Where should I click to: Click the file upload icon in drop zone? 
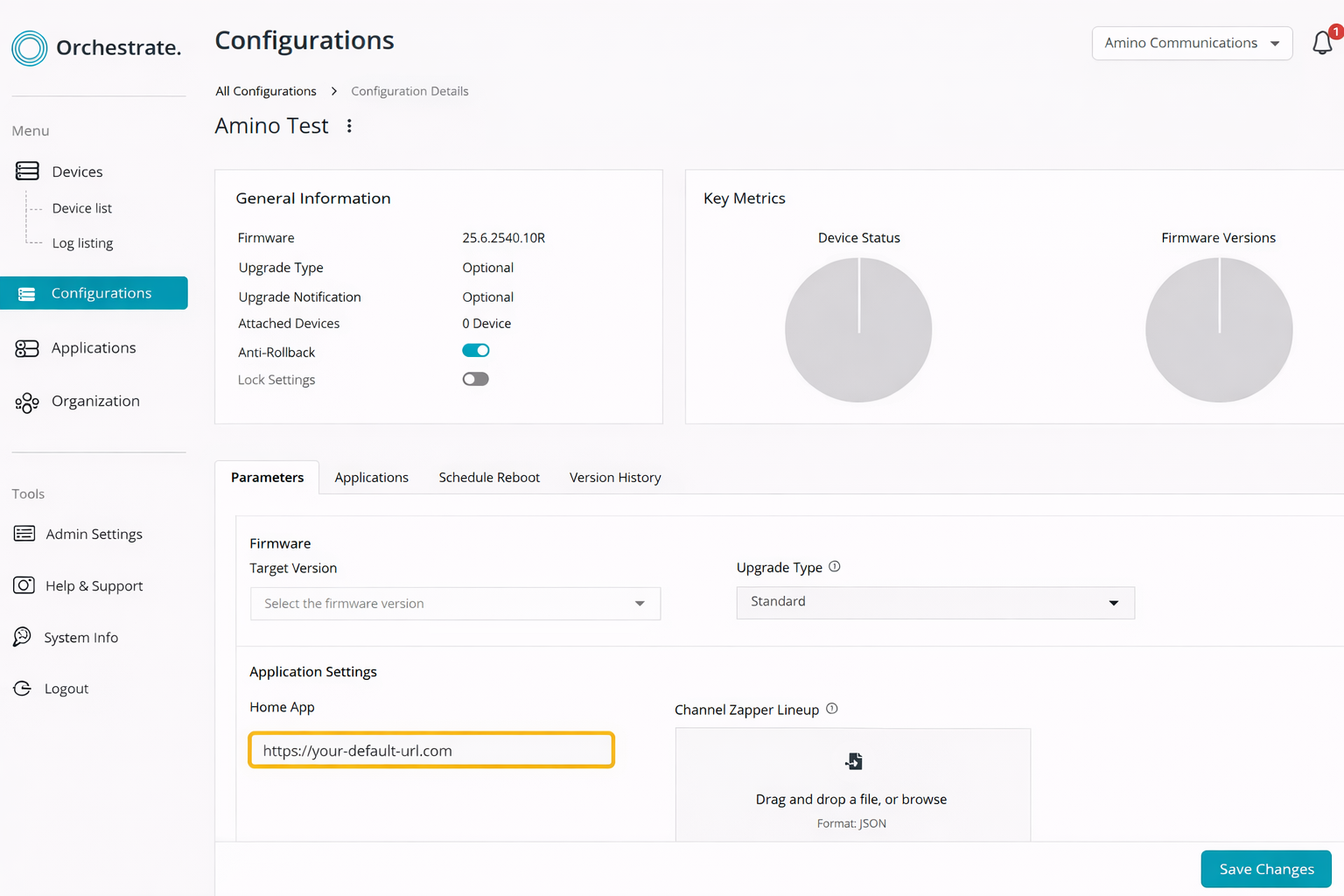[853, 761]
